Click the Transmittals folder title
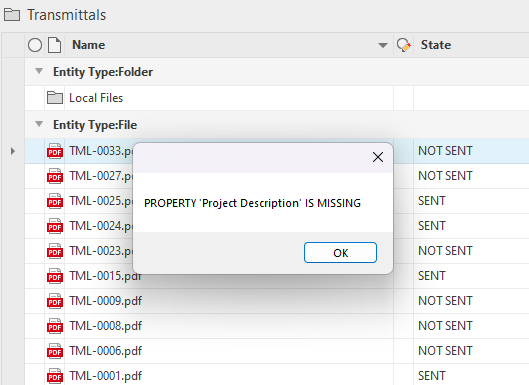The image size is (529, 385). 66,15
